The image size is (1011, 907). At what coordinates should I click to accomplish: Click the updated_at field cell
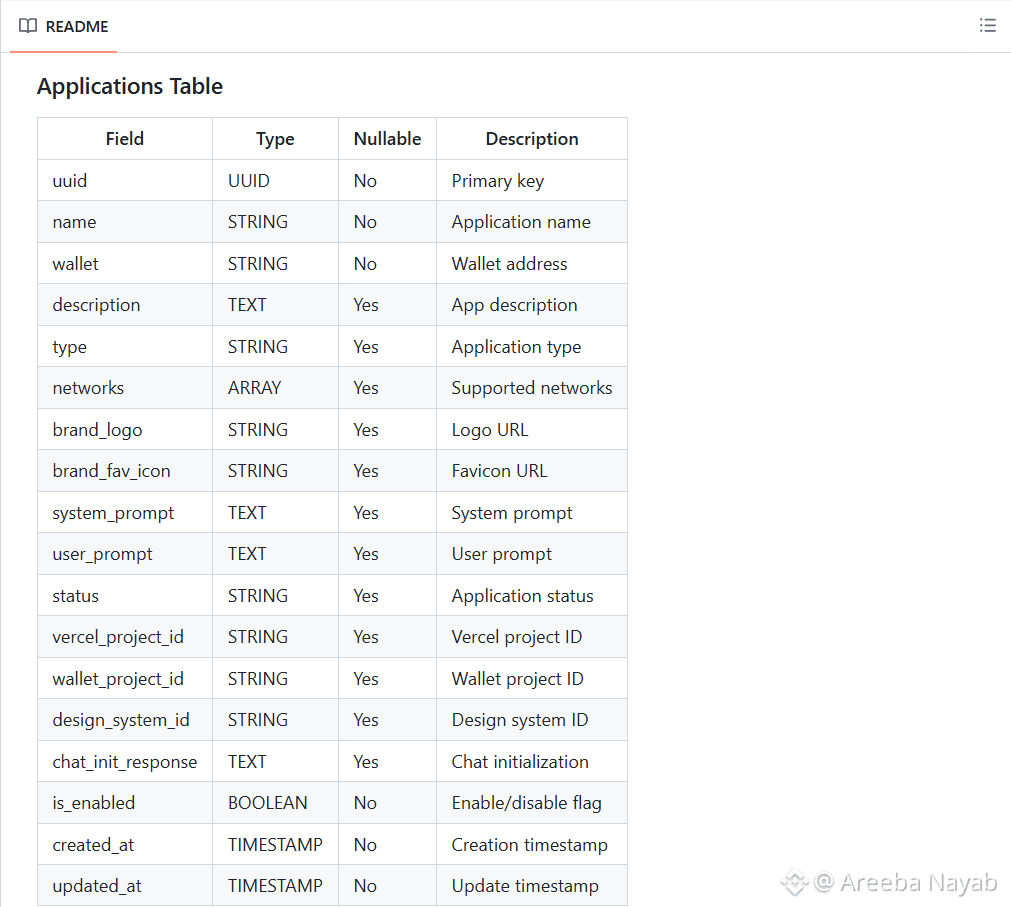(x=125, y=886)
